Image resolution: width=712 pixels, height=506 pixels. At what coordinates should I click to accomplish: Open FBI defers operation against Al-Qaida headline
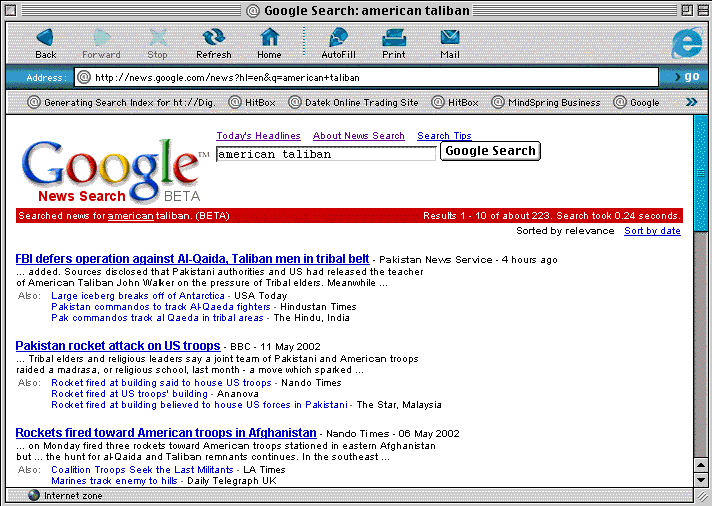click(x=192, y=258)
